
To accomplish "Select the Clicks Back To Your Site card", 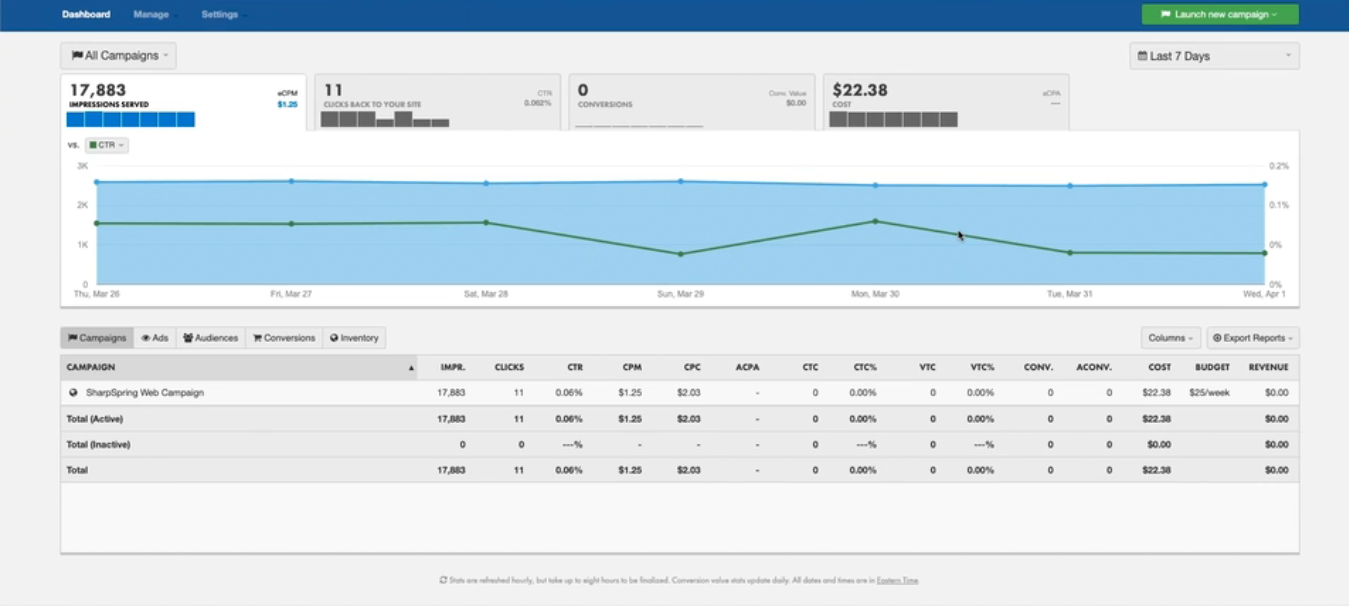I will [437, 102].
